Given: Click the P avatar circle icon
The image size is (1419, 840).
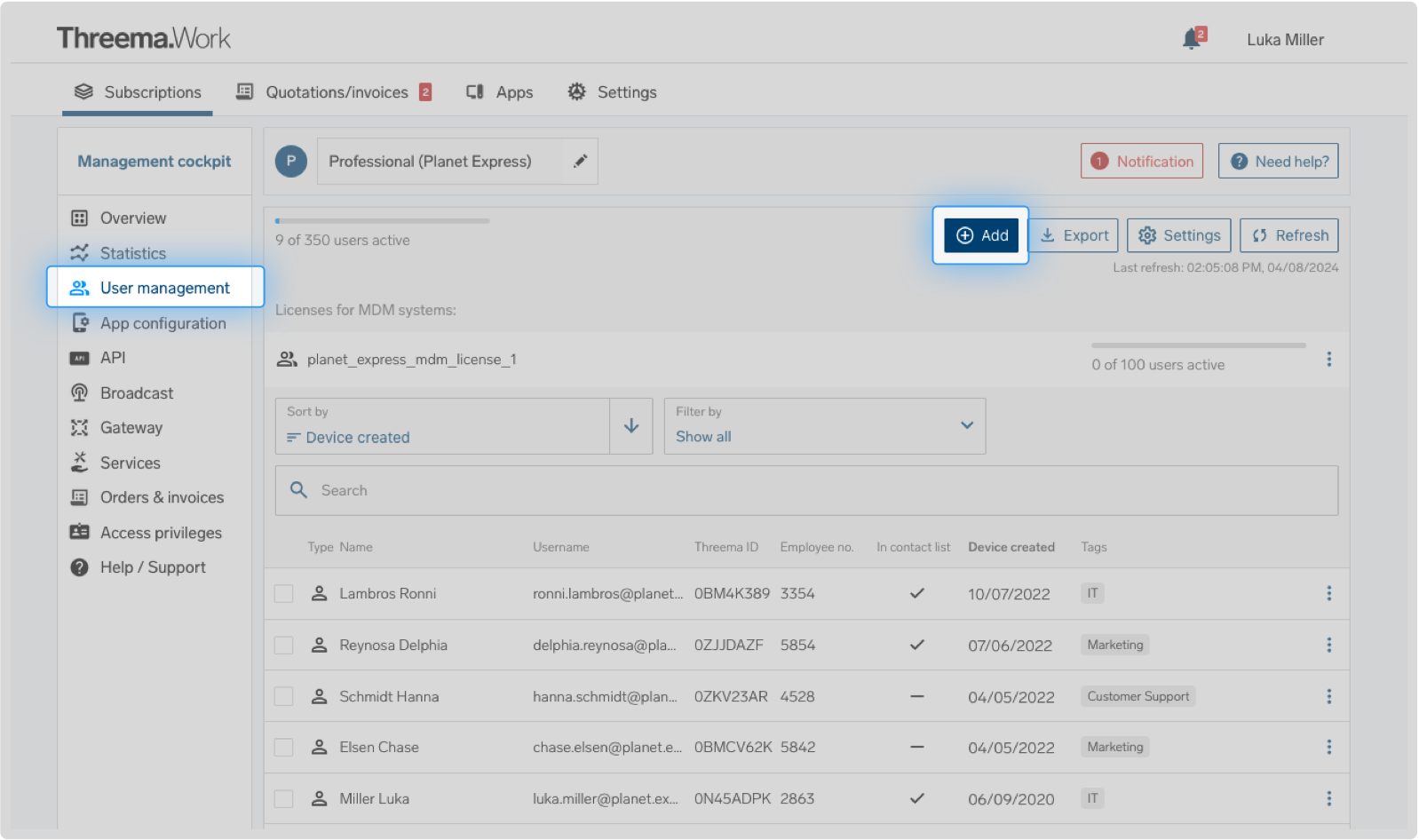Looking at the screenshot, I should [291, 162].
